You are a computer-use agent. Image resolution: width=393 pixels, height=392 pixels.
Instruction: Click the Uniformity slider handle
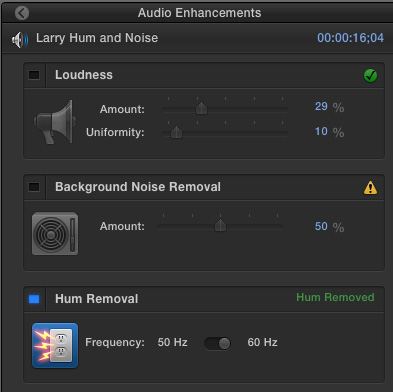coord(176,132)
